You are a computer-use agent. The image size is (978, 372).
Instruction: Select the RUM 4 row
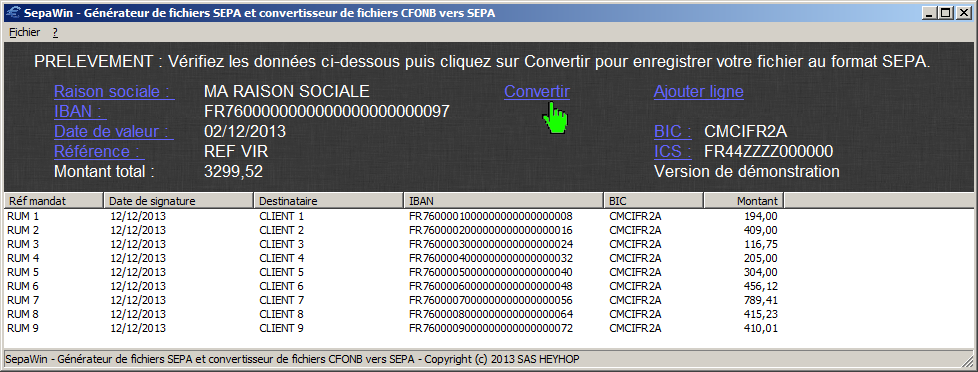393,258
